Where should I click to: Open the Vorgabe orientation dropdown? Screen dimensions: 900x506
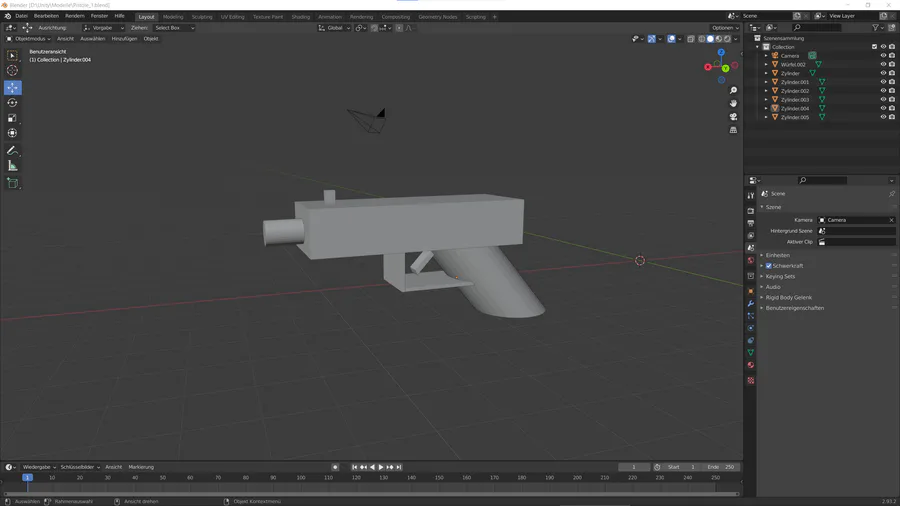[104, 28]
